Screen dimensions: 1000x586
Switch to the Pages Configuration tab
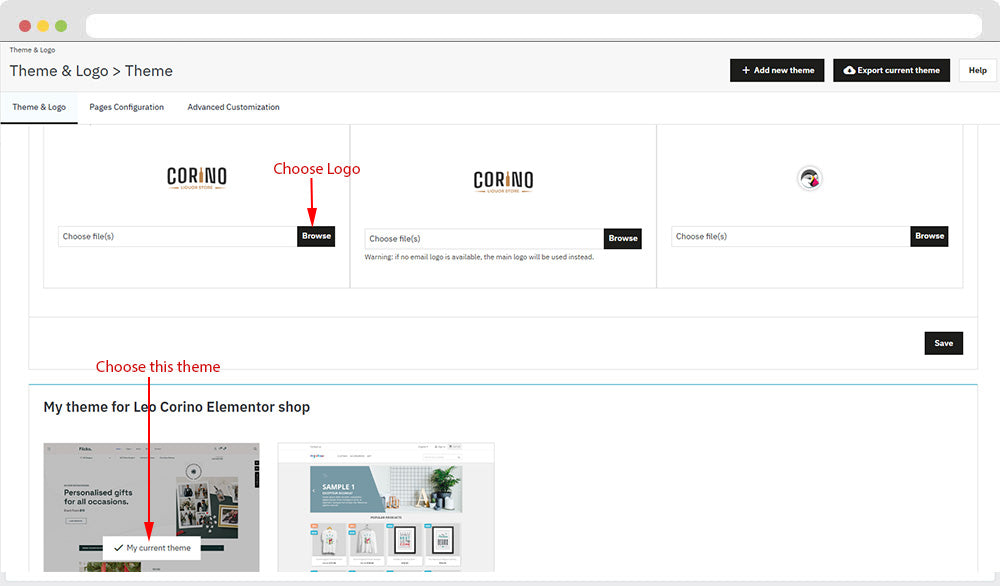point(126,107)
